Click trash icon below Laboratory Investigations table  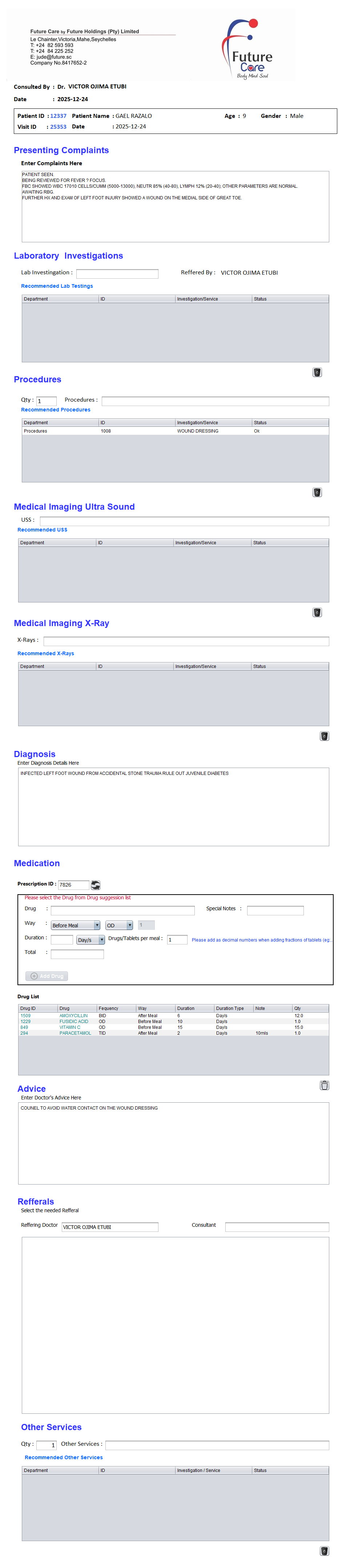tap(317, 372)
